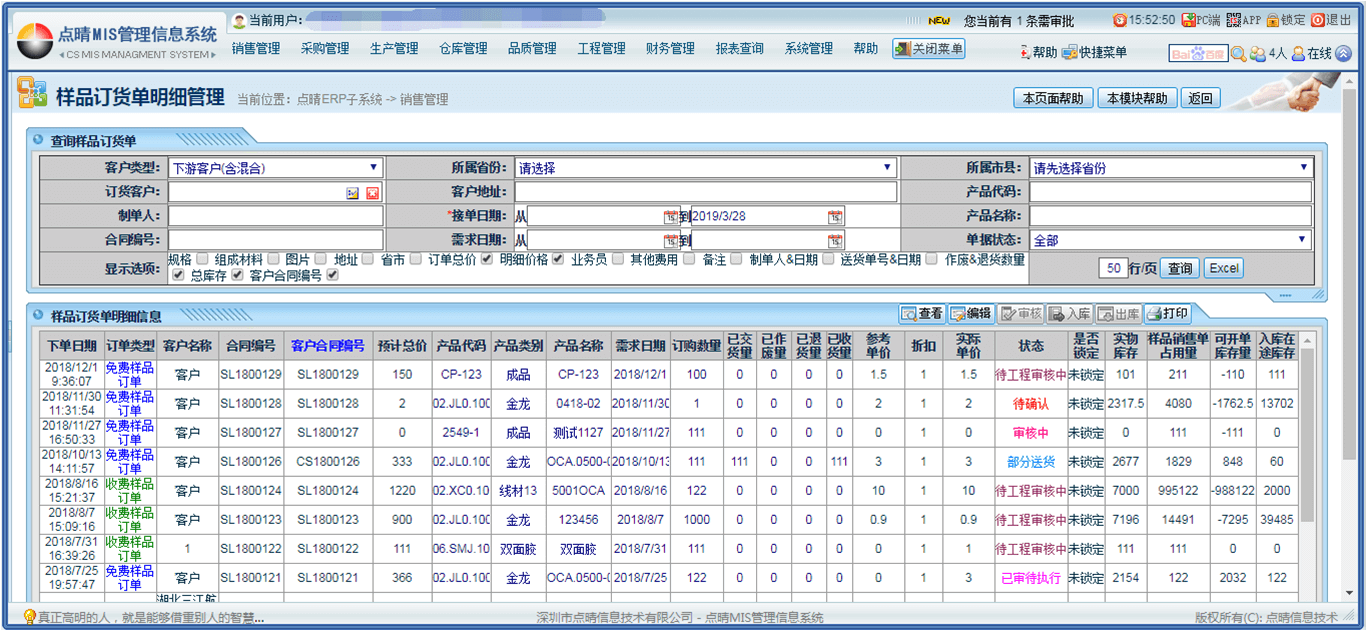This screenshot has height=631, width=1367.
Task: Open the 客户类型 dropdown
Action: tap(275, 168)
